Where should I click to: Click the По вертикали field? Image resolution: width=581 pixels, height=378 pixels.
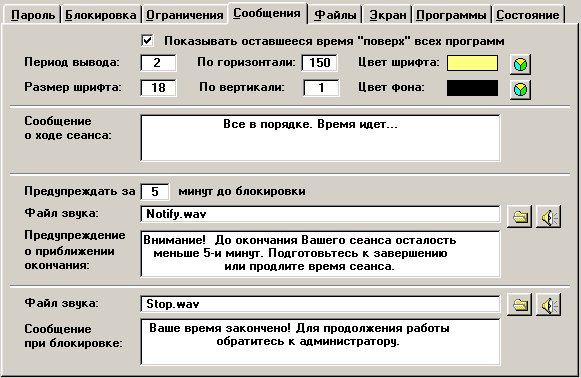click(321, 88)
